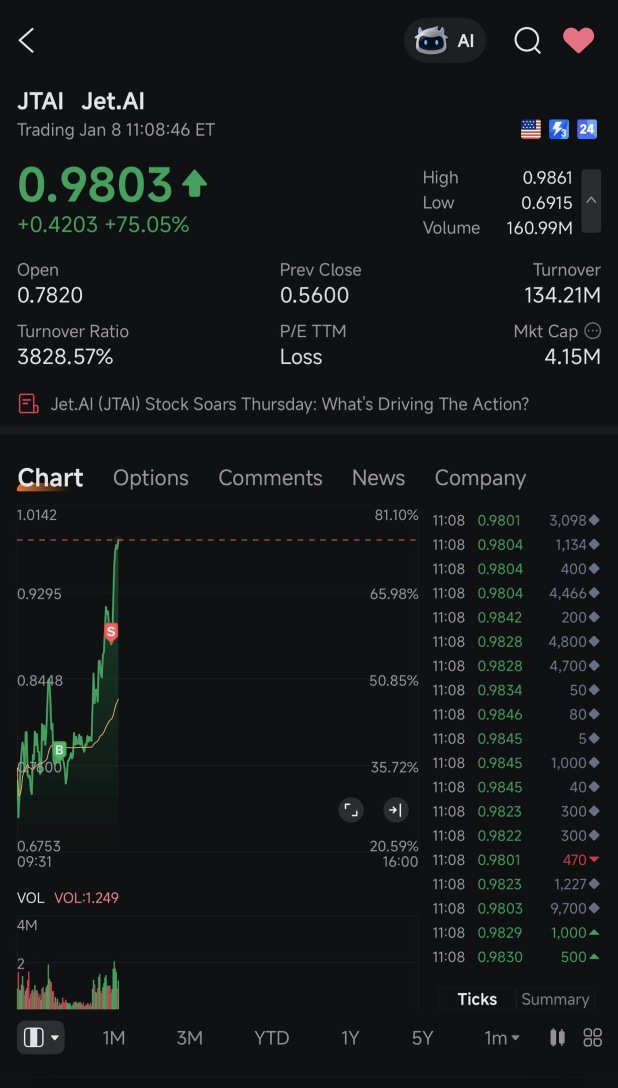Toggle the favorite heart icon
The height and width of the screenshot is (1088, 618).
pyautogui.click(x=578, y=40)
